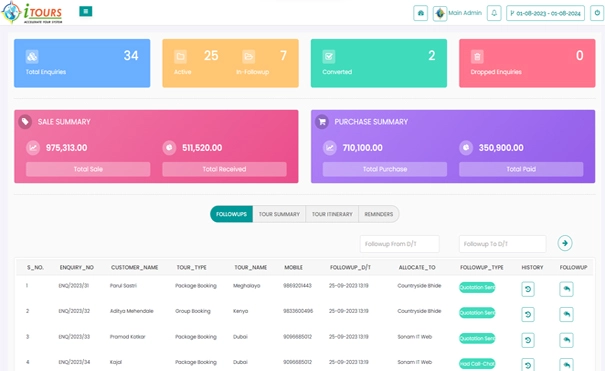This screenshot has width=605, height=371.
Task: Click Sonam IT Web in Pramod Kotkar row
Action: [x=414, y=337]
